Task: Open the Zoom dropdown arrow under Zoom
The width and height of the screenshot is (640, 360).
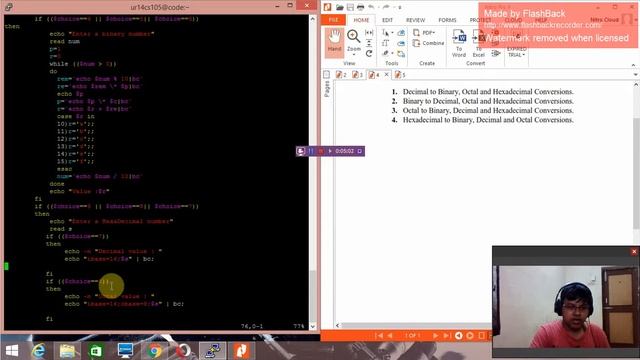Action: 353,55
